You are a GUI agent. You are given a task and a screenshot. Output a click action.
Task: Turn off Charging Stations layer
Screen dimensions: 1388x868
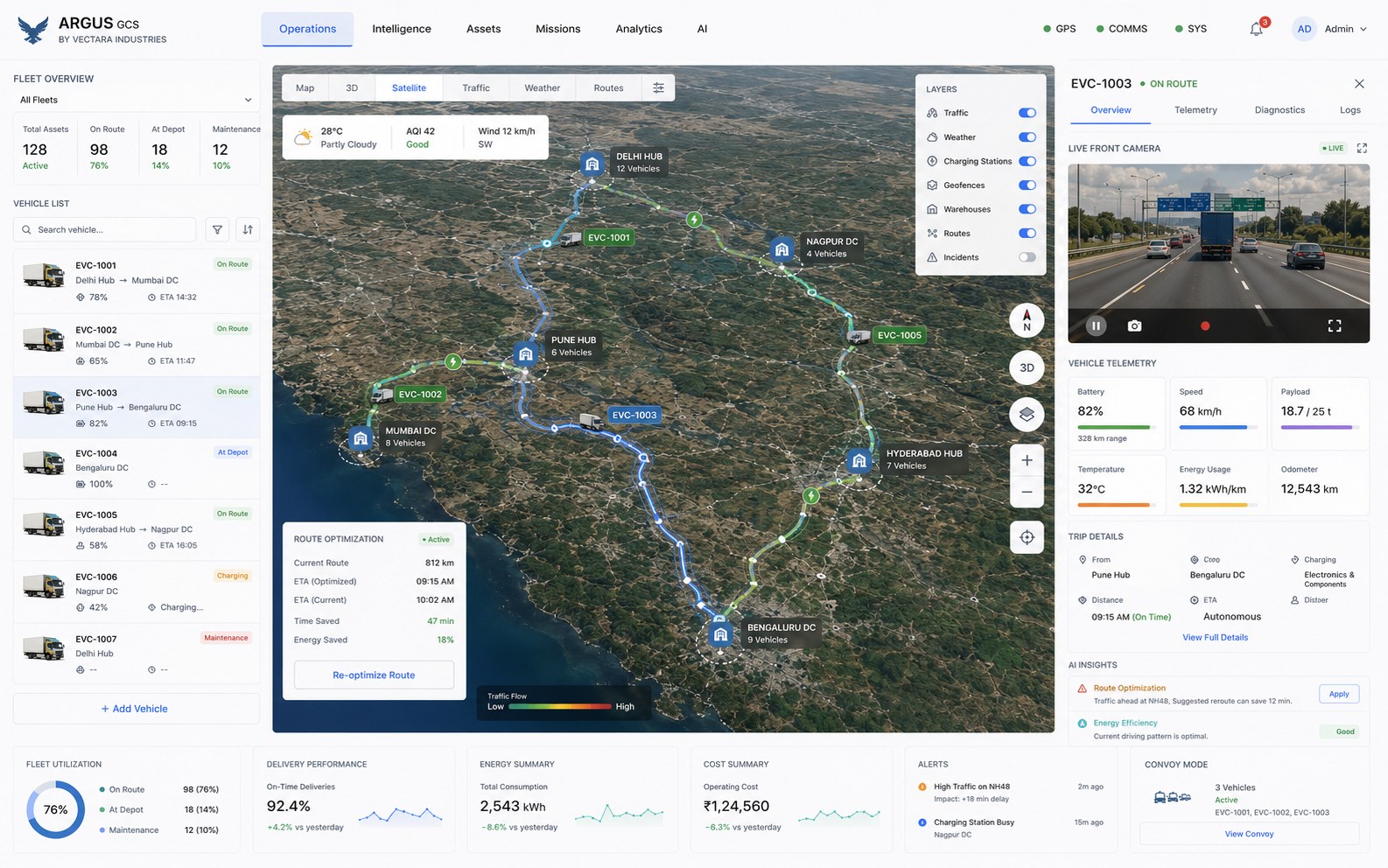point(1027,161)
